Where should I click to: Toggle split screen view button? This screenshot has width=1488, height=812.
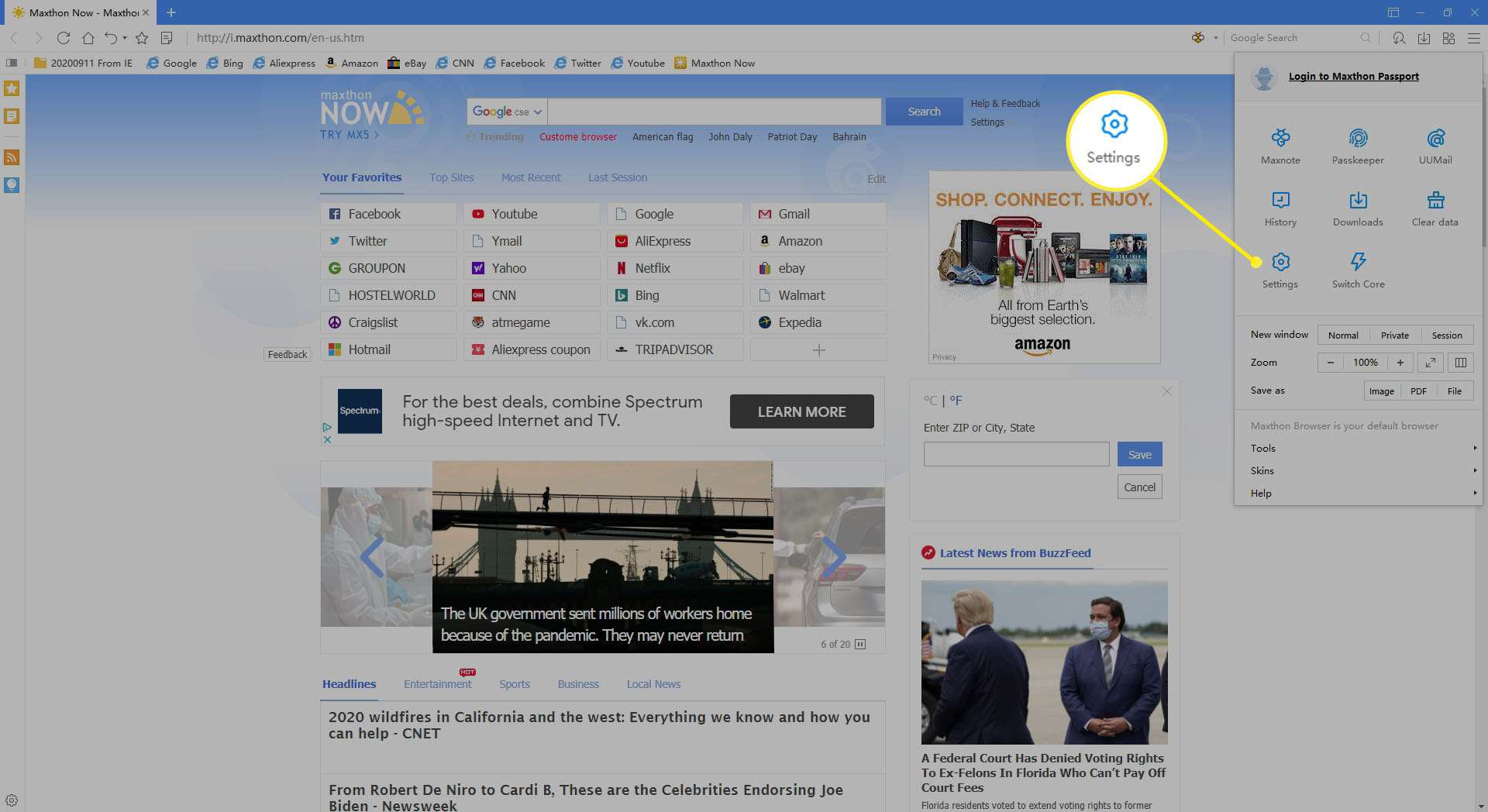[1460, 362]
